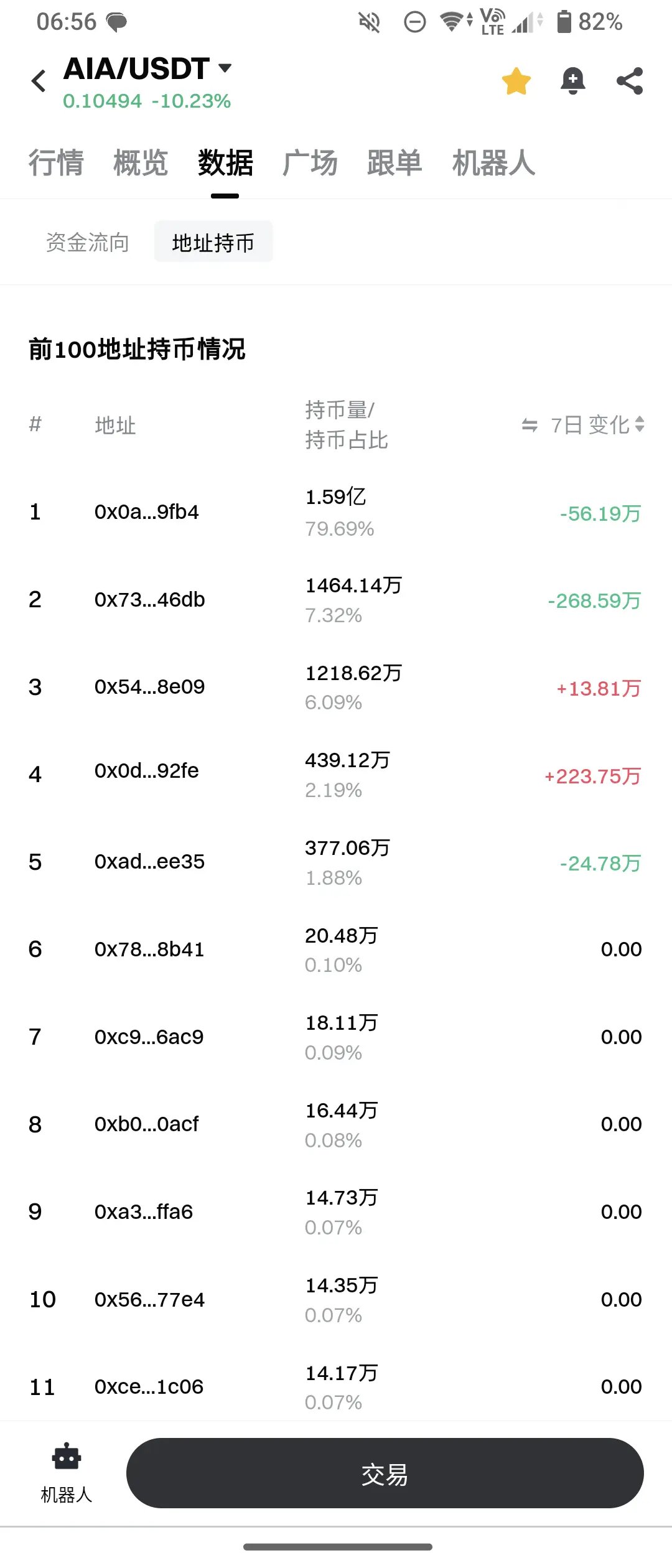Switch to the 概览 tab
Viewport: 672px width, 1568px height.
coord(141,163)
